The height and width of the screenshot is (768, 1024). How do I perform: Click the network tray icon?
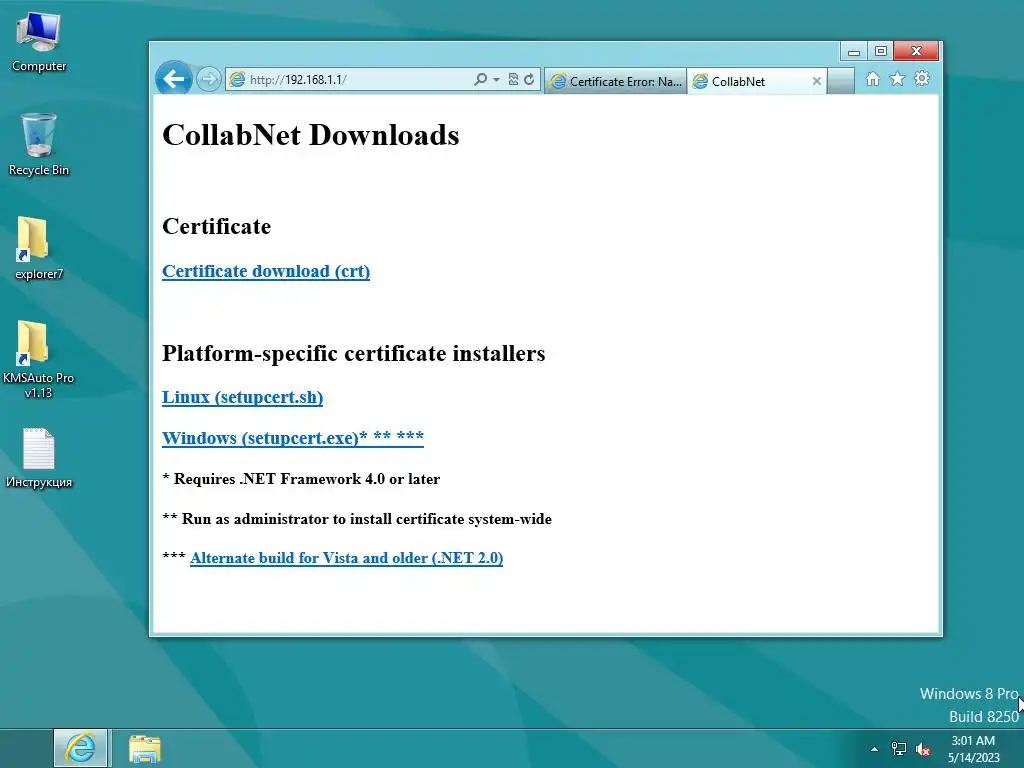(x=899, y=749)
